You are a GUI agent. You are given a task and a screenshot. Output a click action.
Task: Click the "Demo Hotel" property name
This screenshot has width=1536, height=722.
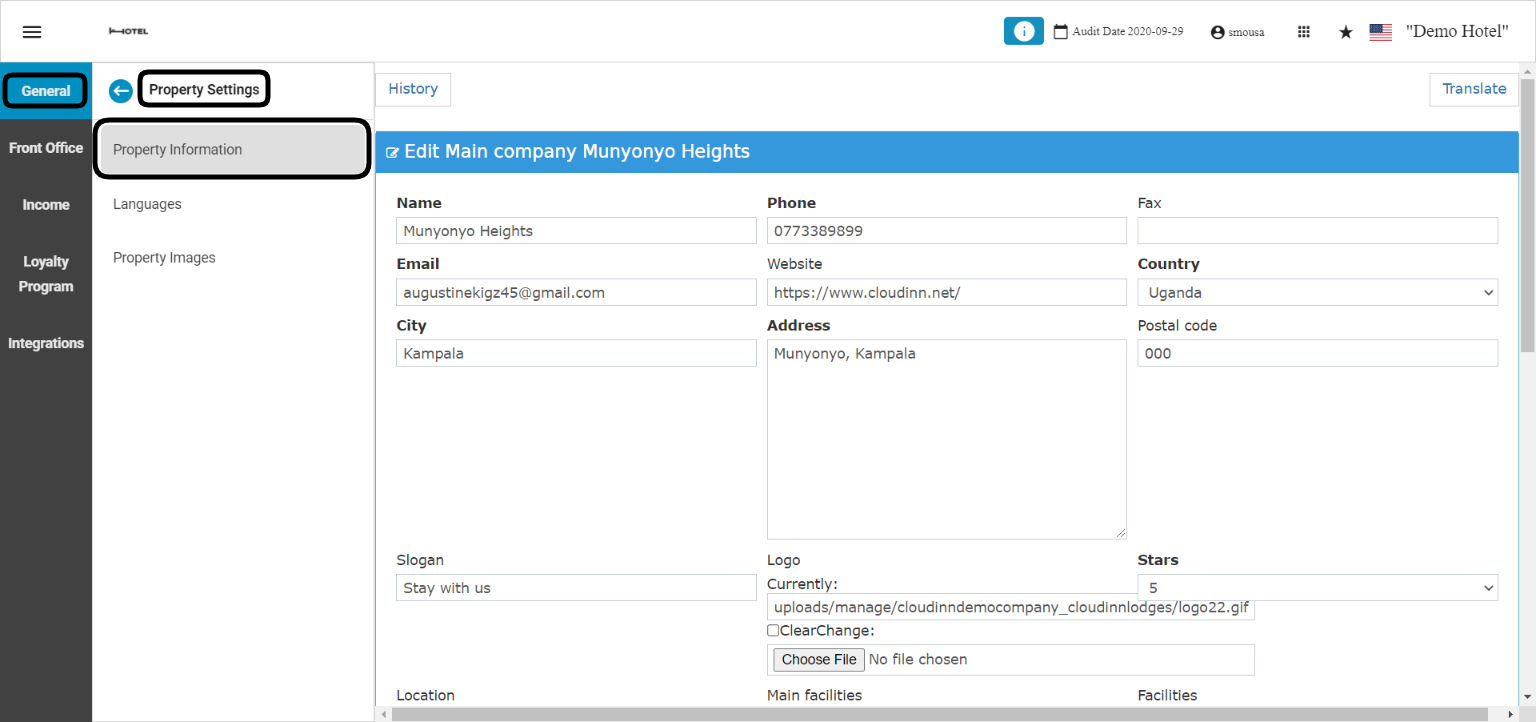pos(1457,32)
